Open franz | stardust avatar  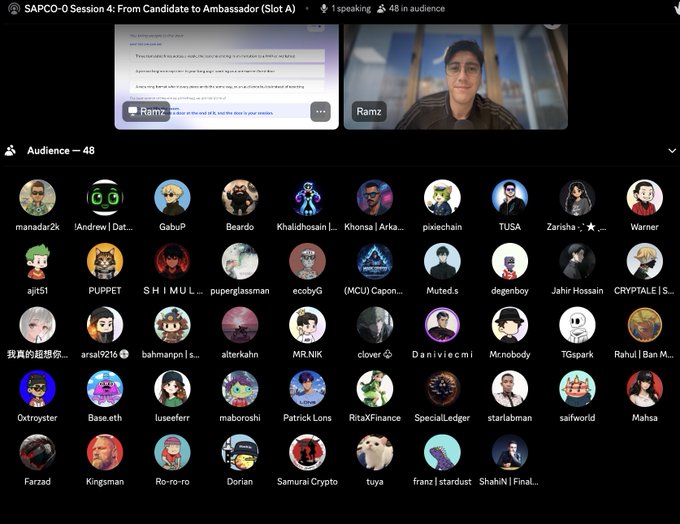[x=442, y=452]
